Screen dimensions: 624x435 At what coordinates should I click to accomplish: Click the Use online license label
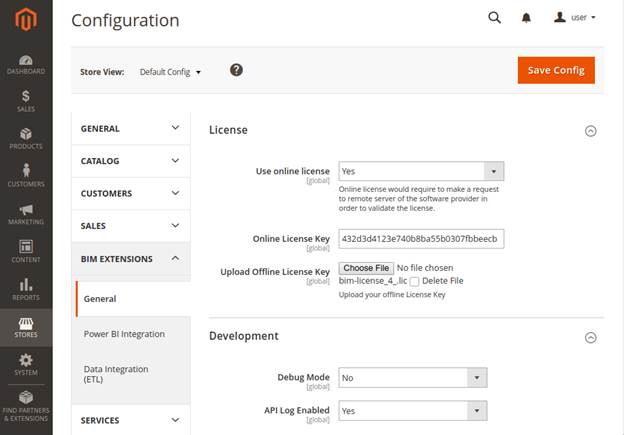tap(292, 171)
